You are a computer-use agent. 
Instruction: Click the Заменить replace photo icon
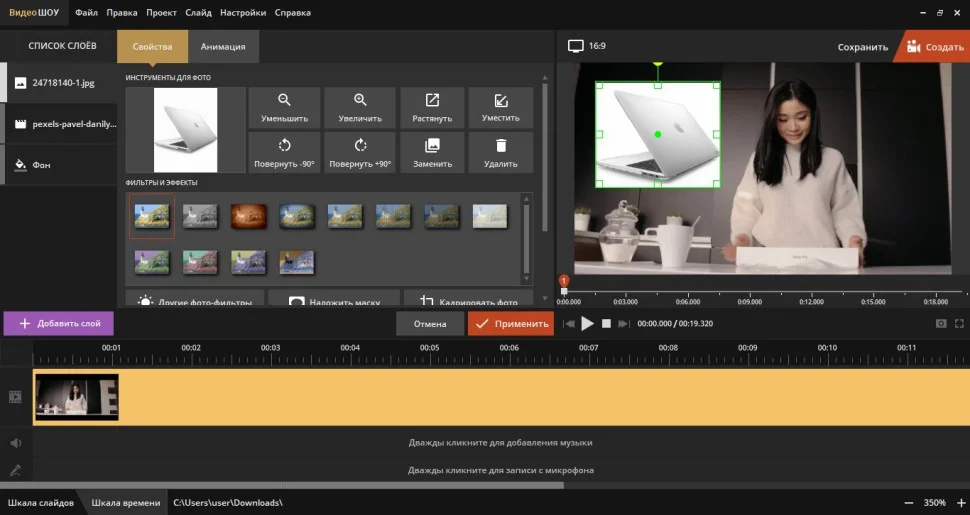(432, 152)
